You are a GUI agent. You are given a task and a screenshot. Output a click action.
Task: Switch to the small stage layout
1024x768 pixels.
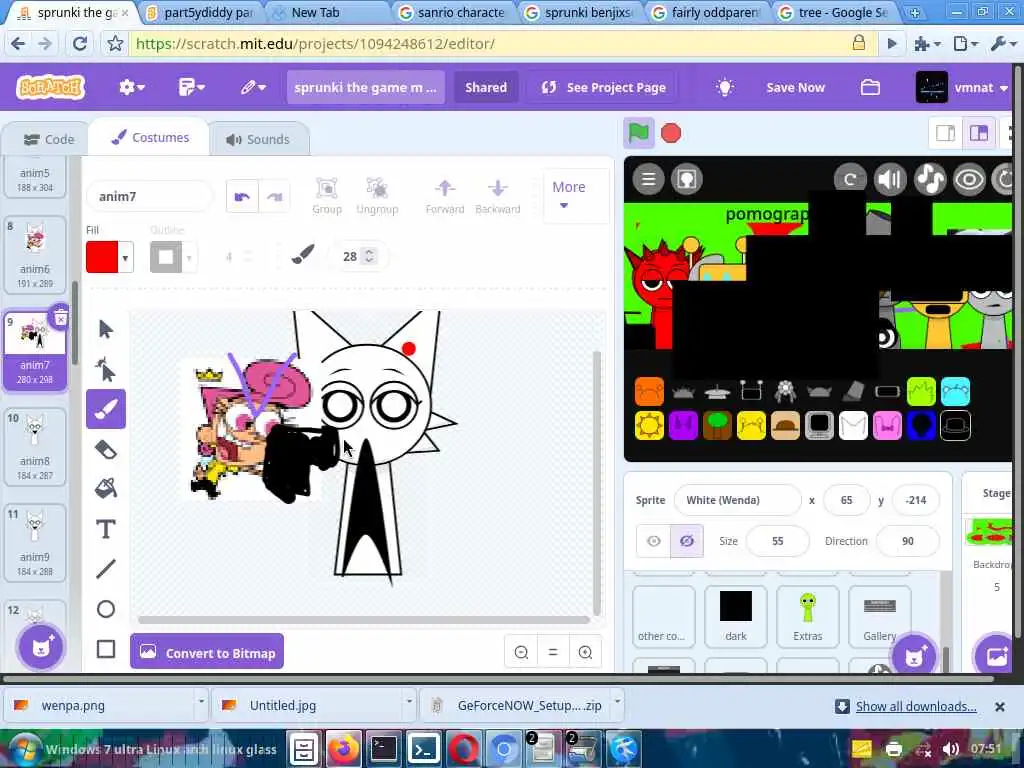(x=945, y=133)
